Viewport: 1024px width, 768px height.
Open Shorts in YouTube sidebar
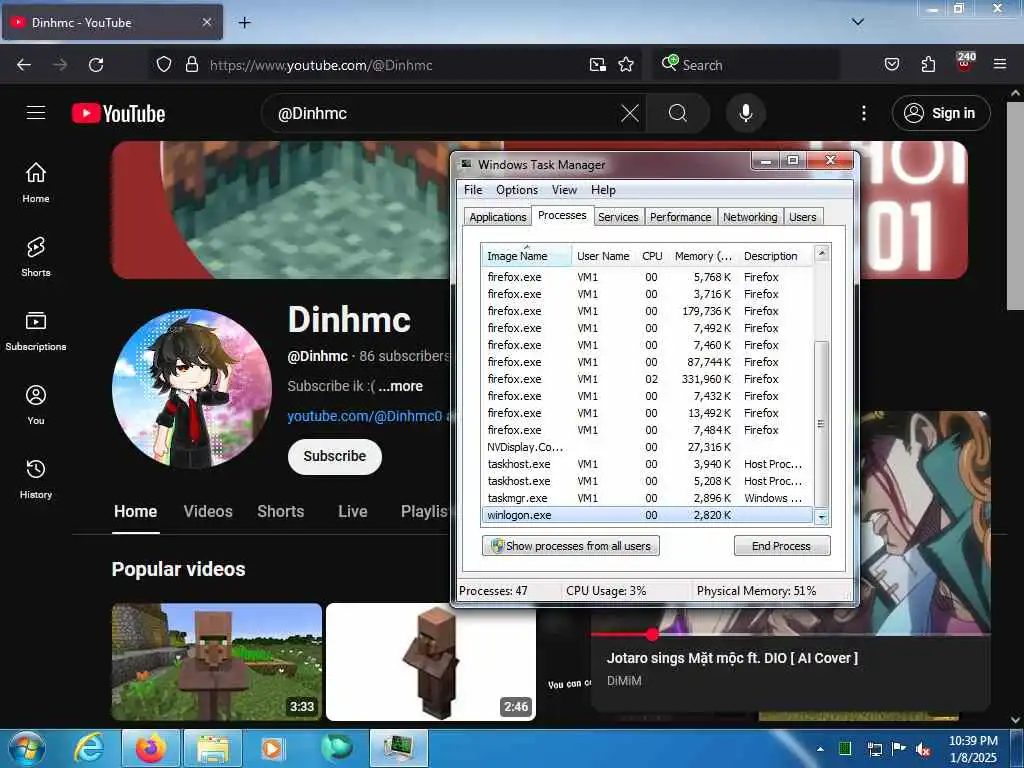(36, 257)
